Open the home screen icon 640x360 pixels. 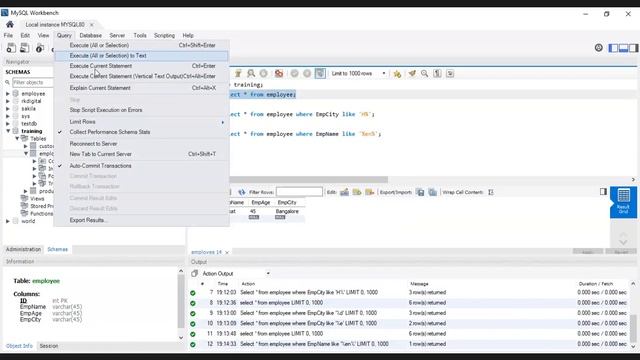10,24
